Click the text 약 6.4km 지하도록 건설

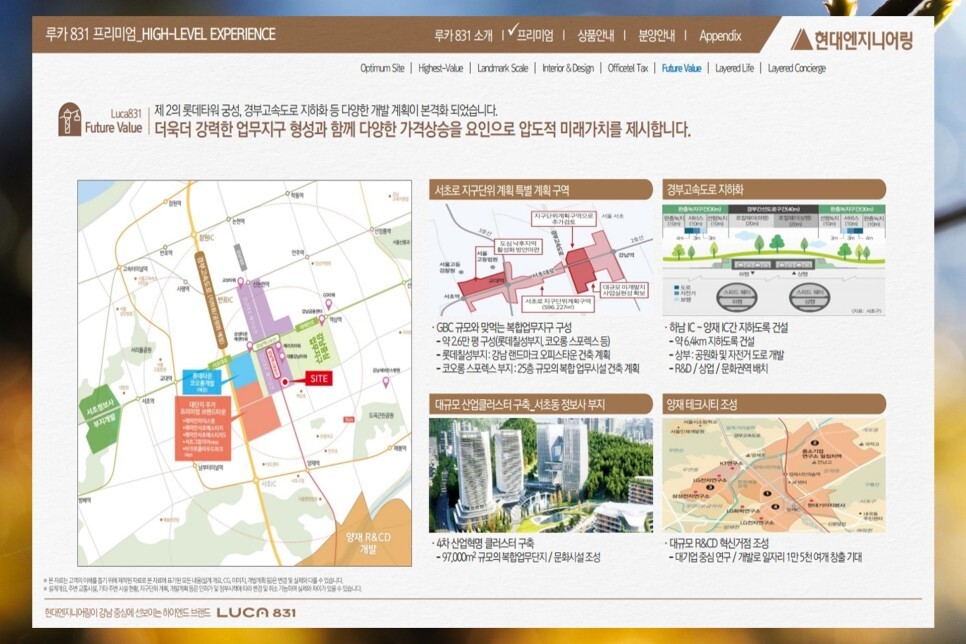click(712, 341)
